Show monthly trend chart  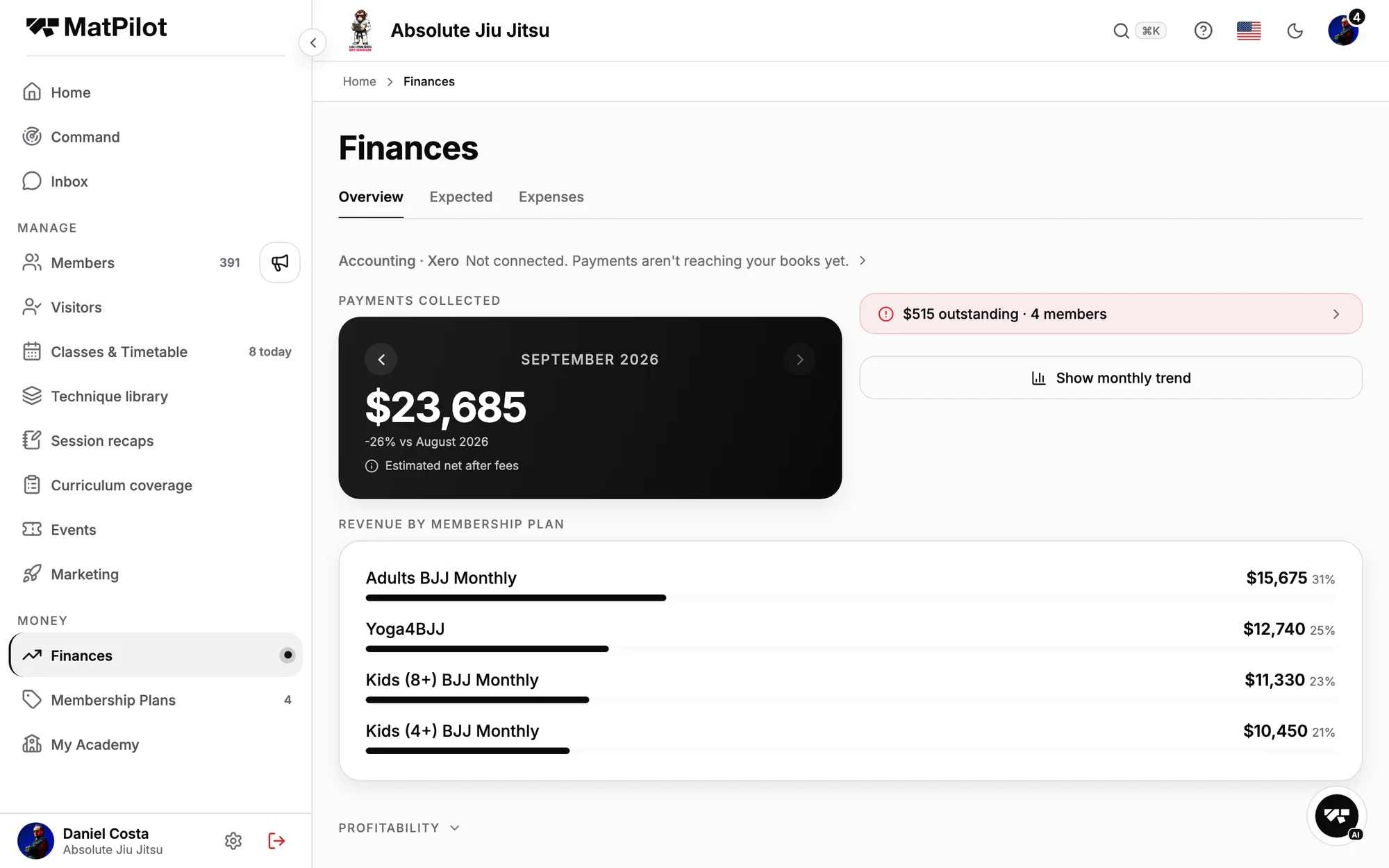(x=1111, y=378)
